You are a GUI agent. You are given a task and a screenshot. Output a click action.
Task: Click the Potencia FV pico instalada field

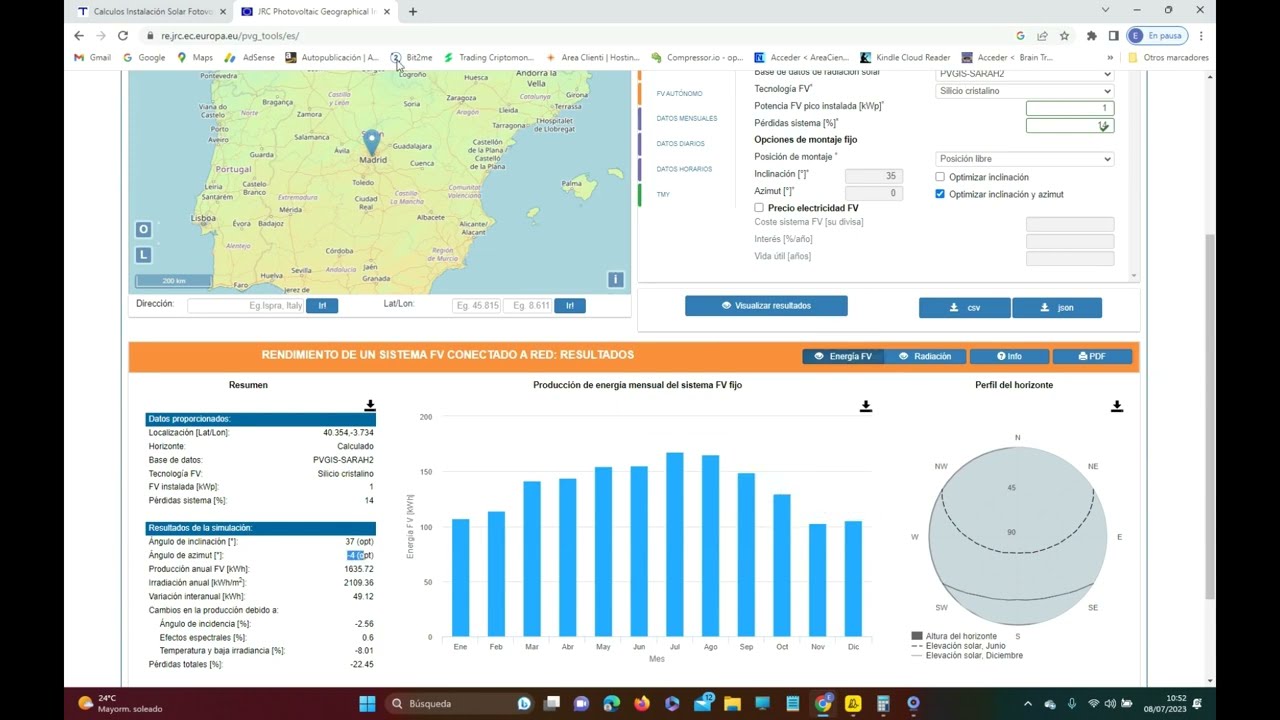pos(1070,108)
